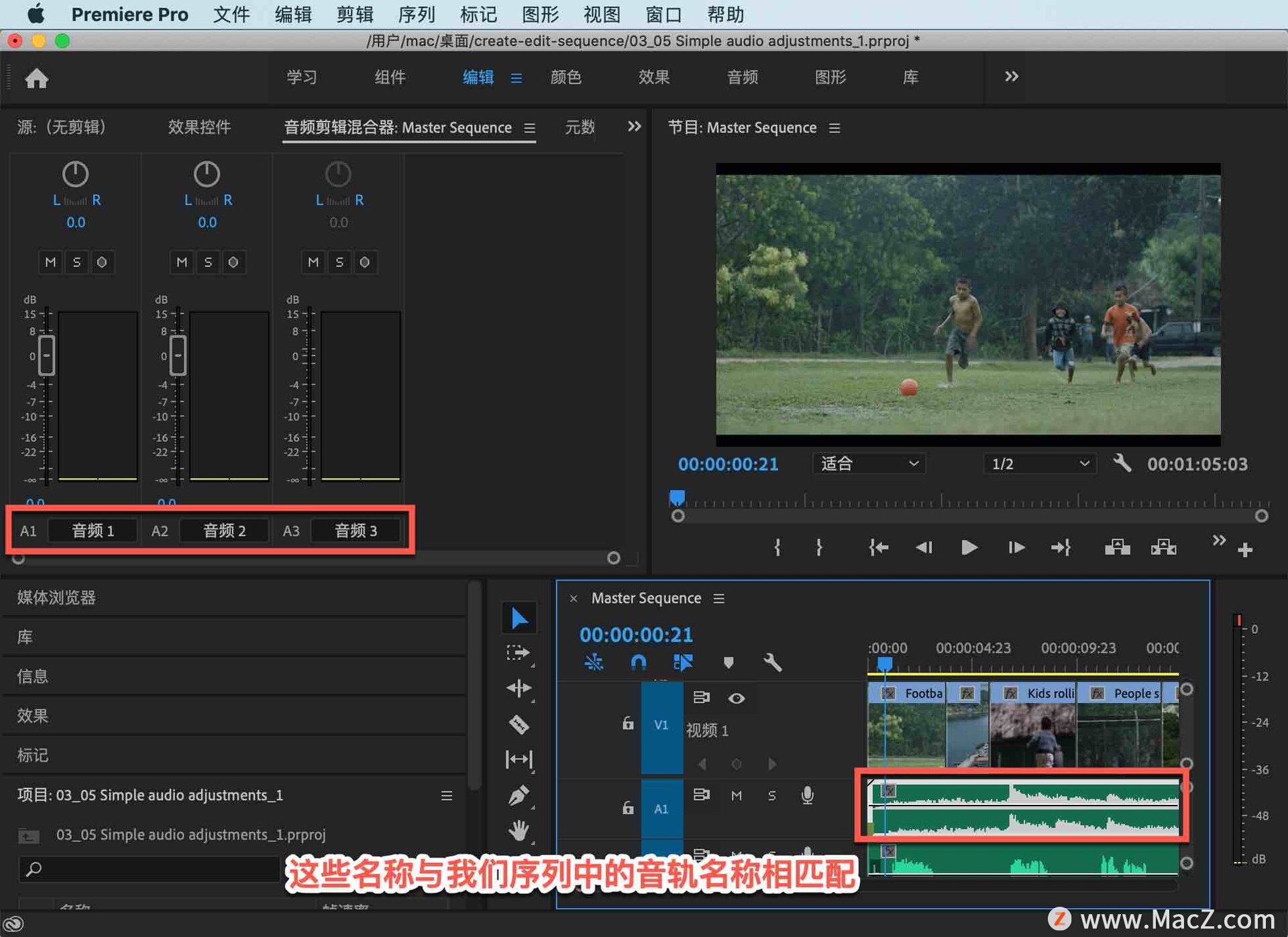1288x937 pixels.
Task: Mute audio track A1 in mixer
Action: point(50,262)
